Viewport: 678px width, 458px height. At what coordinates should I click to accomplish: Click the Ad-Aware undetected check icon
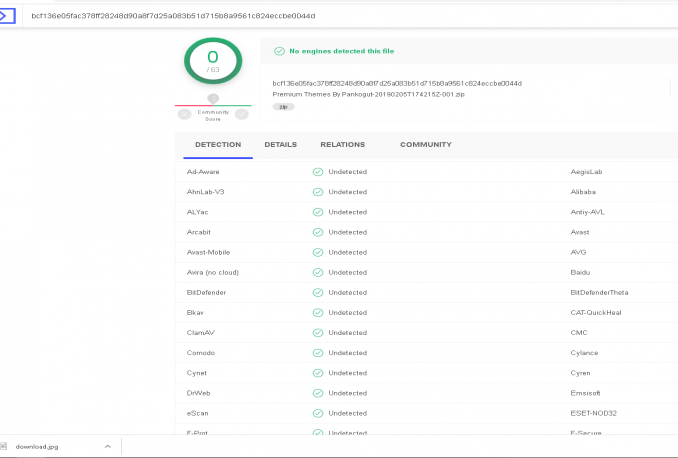(317, 172)
